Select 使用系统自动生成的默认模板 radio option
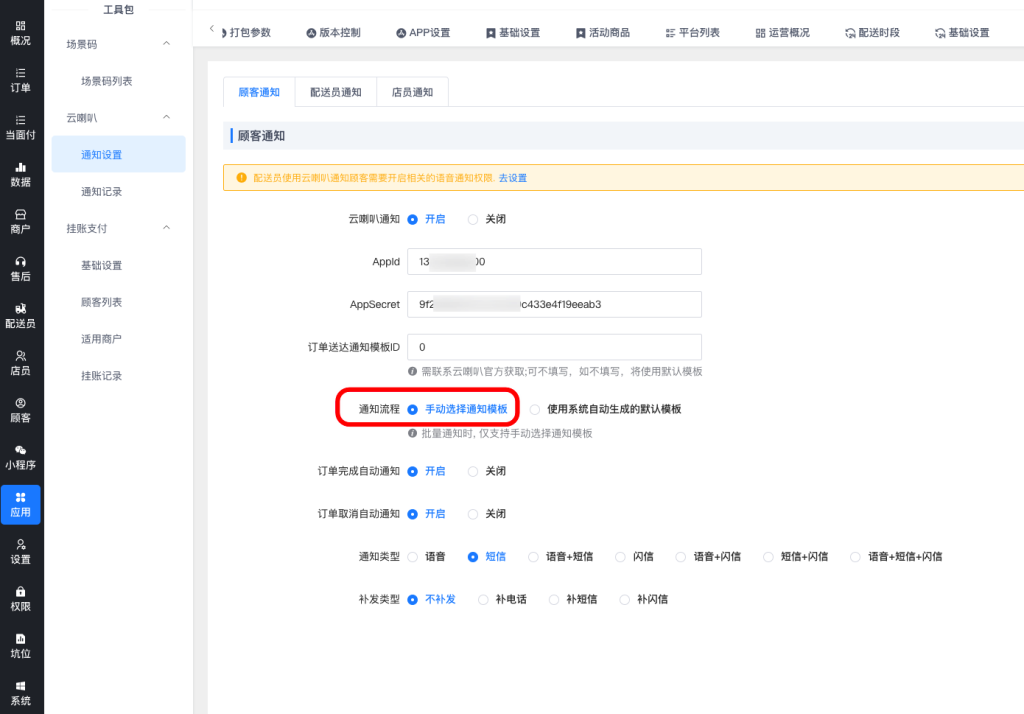This screenshot has width=1024, height=714. click(535, 409)
